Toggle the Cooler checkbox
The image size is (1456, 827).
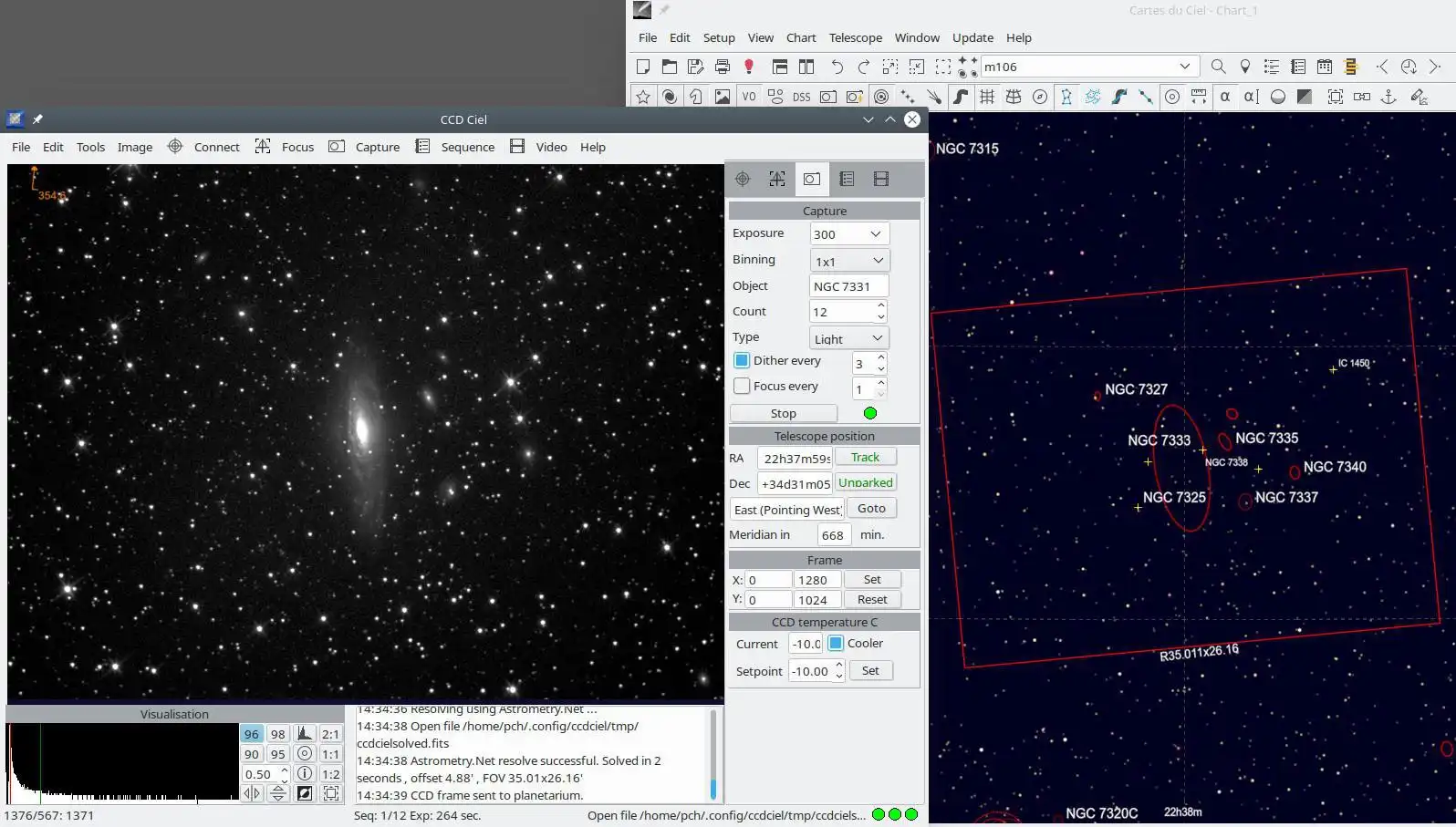click(x=836, y=643)
